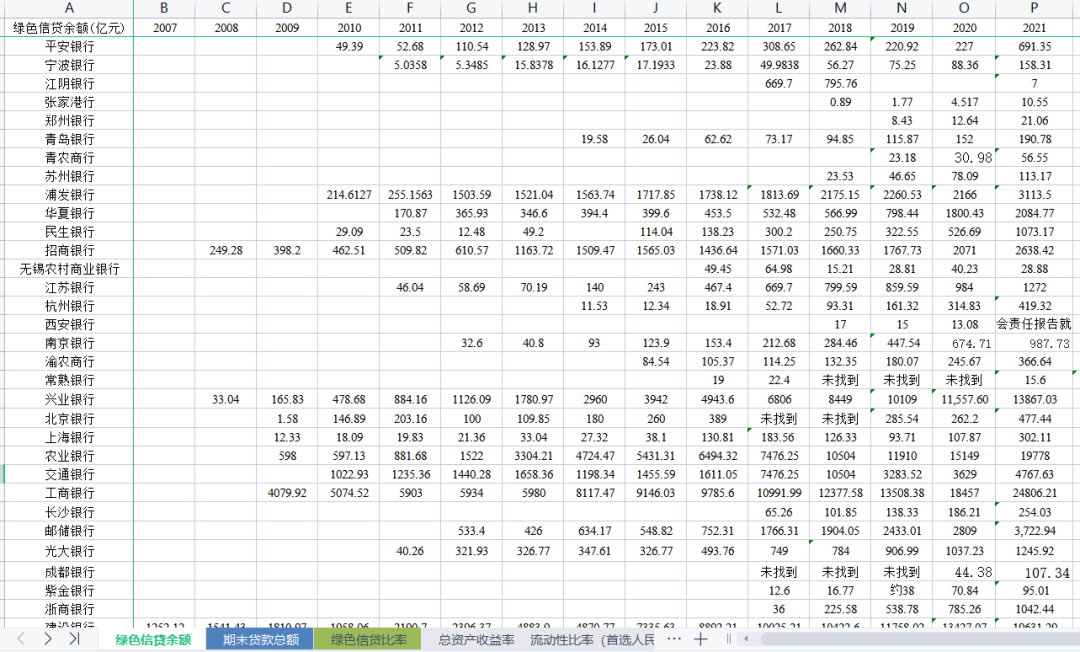This screenshot has height=652, width=1080.
Task: Click the 光大银行 row label
Action: click(x=69, y=551)
